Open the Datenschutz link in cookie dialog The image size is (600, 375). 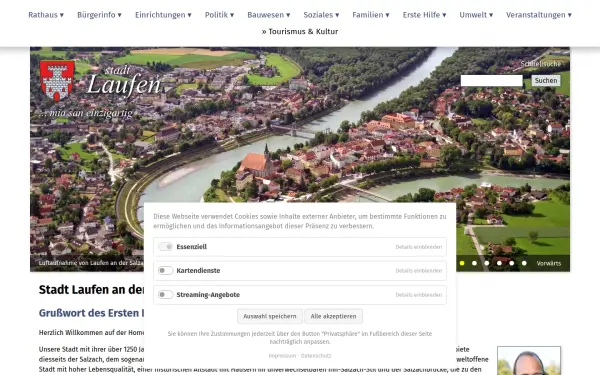coord(316,356)
